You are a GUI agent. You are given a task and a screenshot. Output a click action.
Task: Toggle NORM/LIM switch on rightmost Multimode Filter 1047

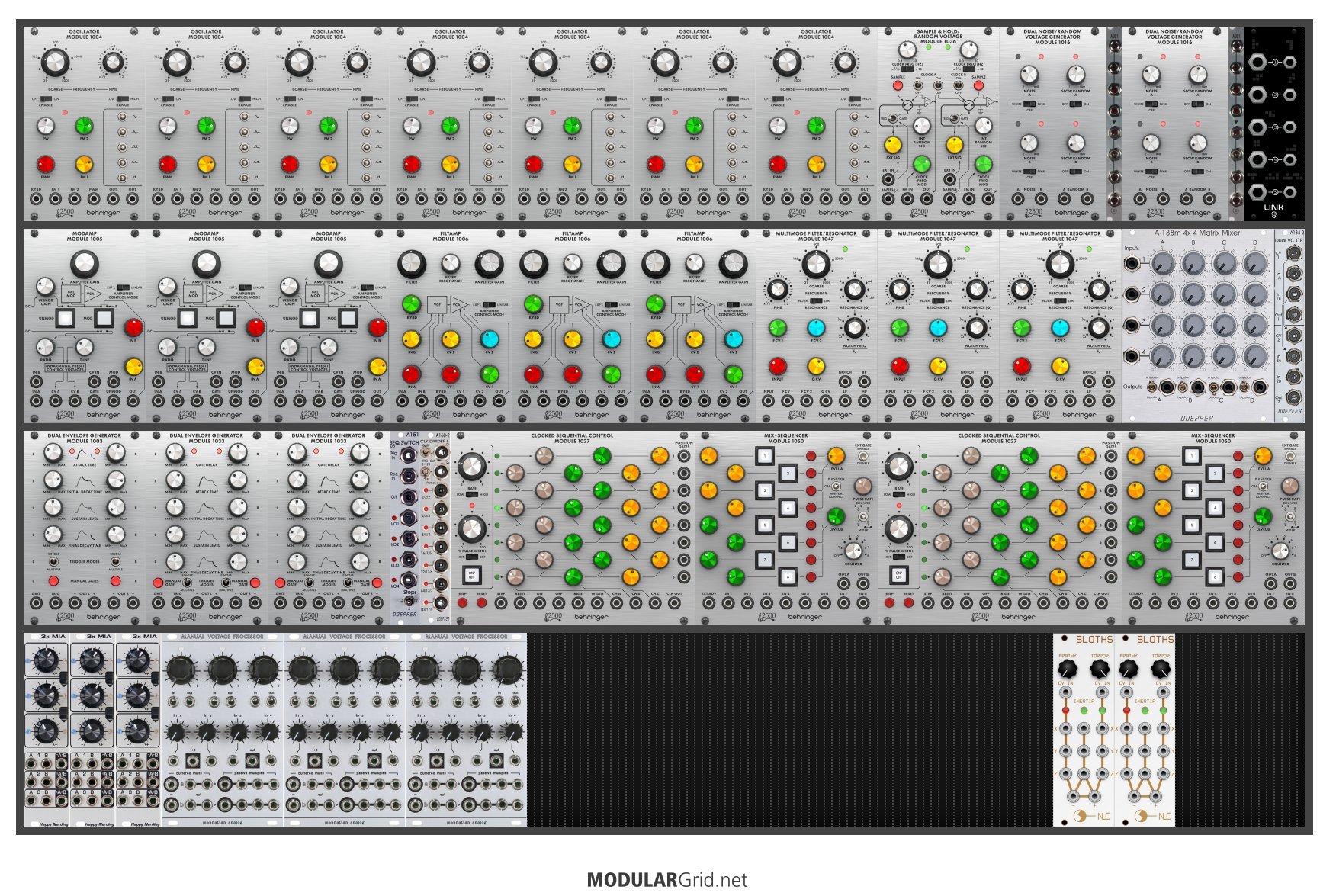(x=1059, y=300)
